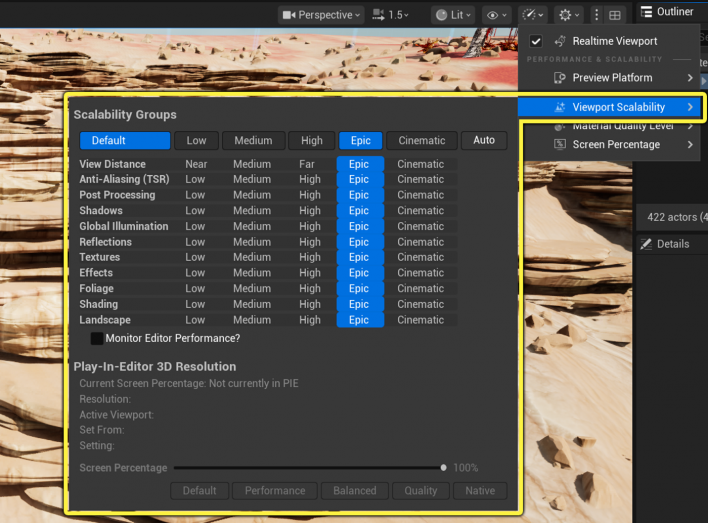This screenshot has width=708, height=523.
Task: Click the Details pencil icon
Action: coord(646,244)
